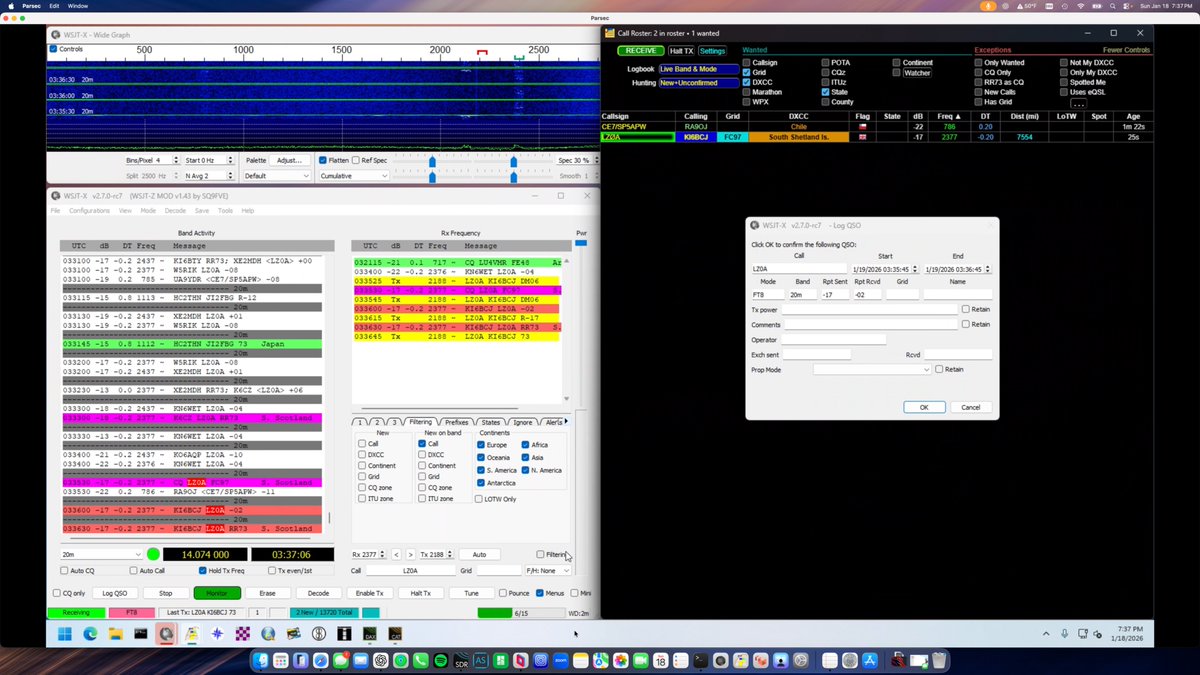Image resolution: width=1200 pixels, height=675 pixels.
Task: Expand the Palette Default dropdown in Wide Graph
Action: [277, 176]
